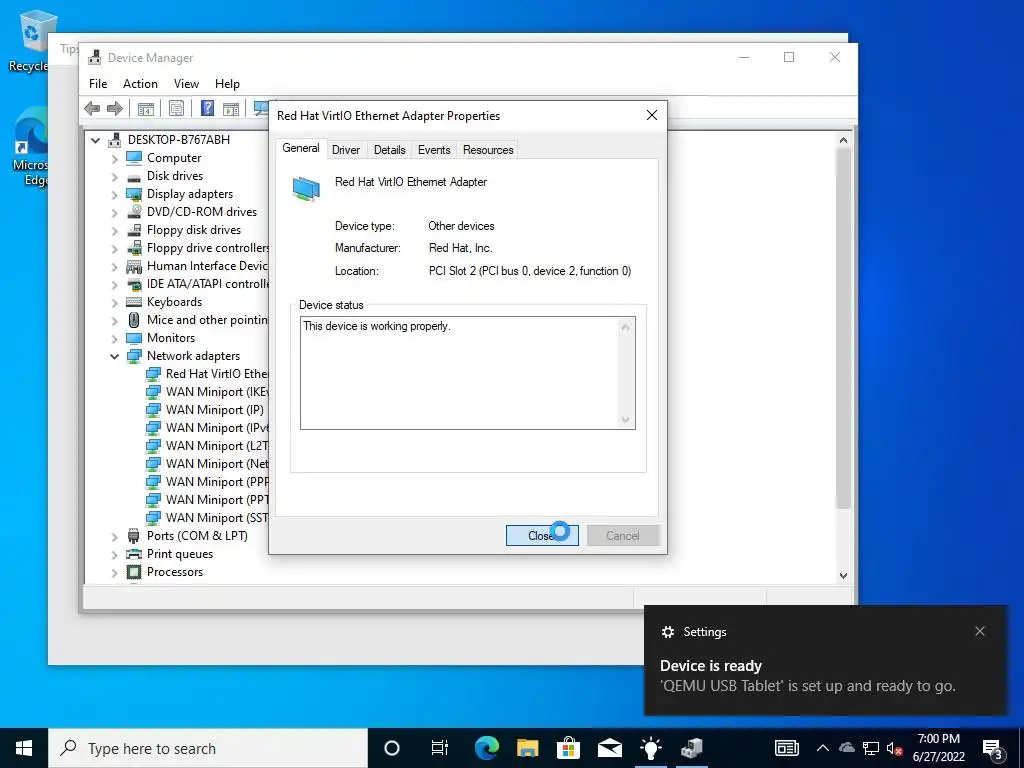Click the DVD/CD-ROM drives icon

coord(134,212)
